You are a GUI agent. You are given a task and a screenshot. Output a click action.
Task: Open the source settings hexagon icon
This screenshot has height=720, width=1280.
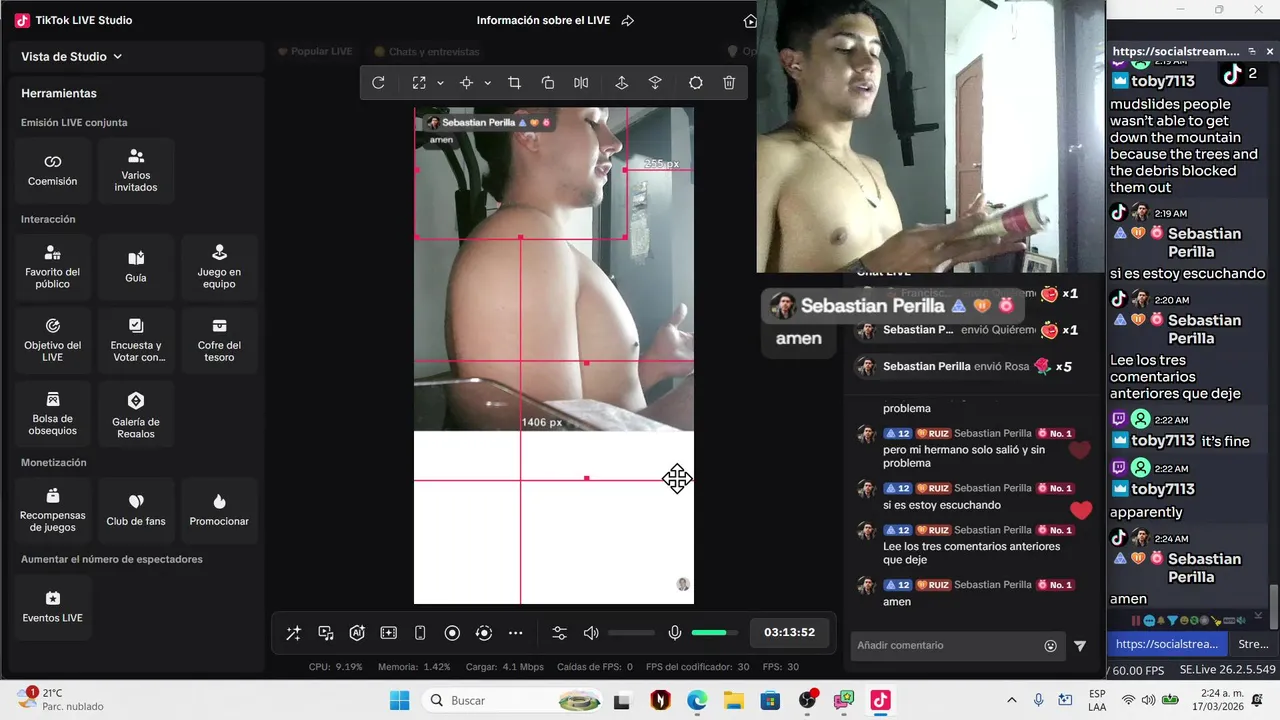click(x=696, y=83)
